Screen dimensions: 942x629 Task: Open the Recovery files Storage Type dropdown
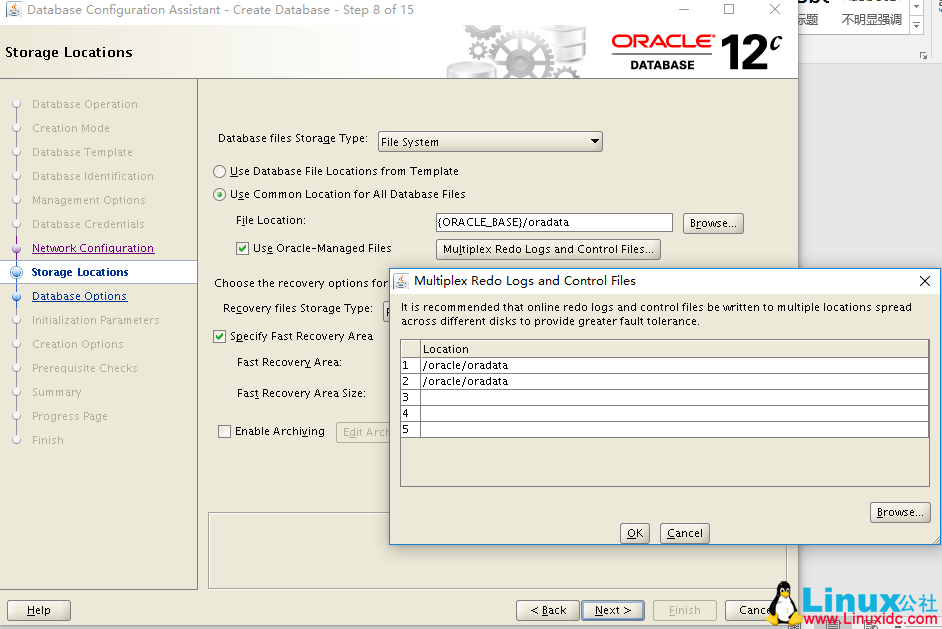pos(388,311)
